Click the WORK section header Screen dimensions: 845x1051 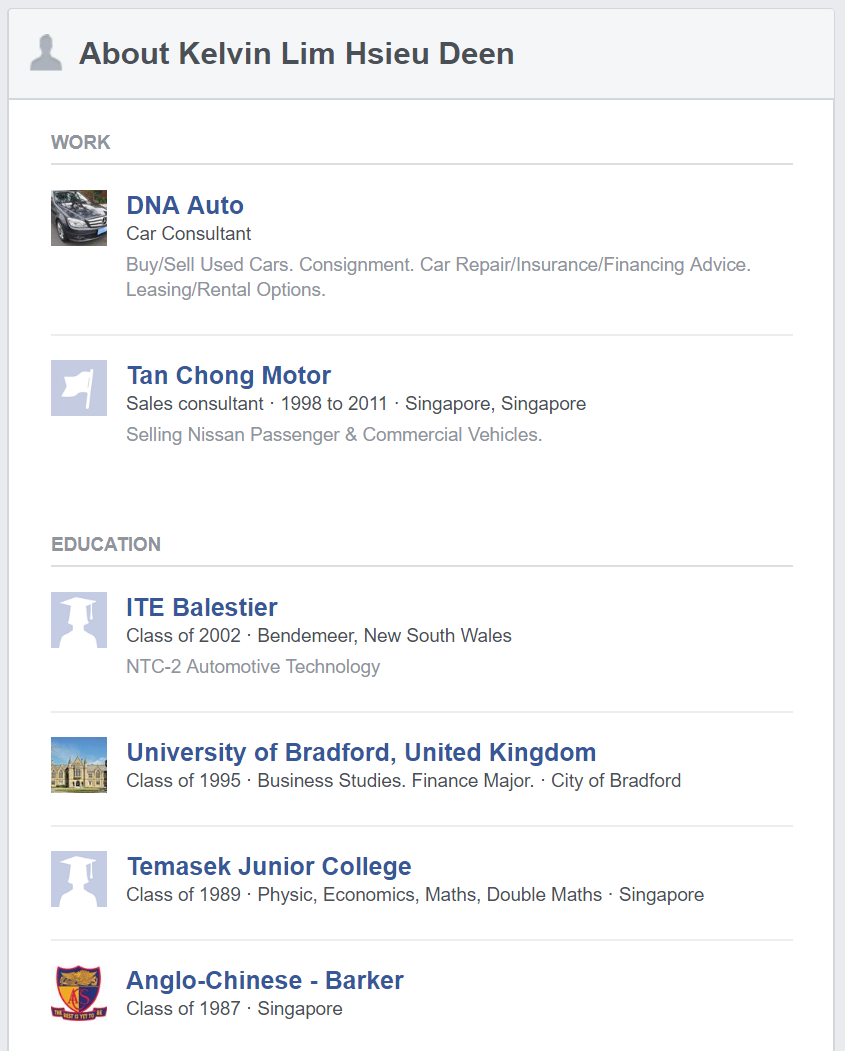80,142
